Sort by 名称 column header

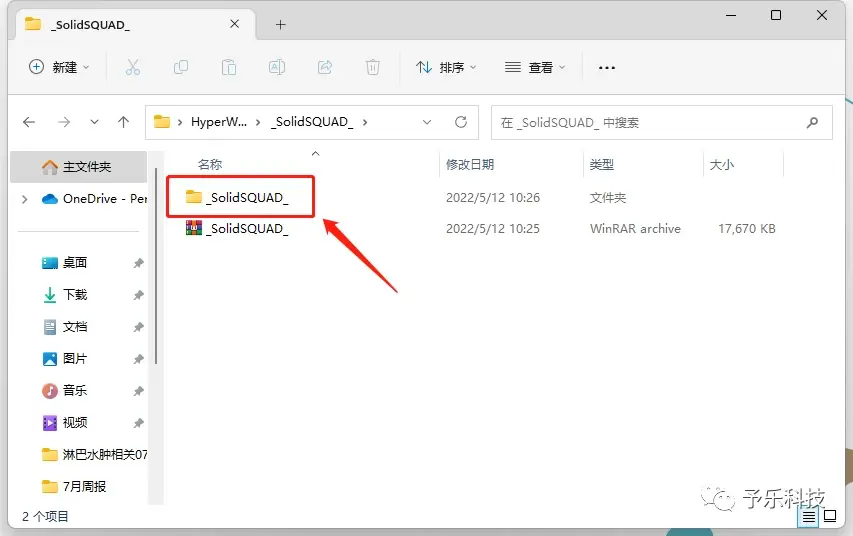(210, 164)
